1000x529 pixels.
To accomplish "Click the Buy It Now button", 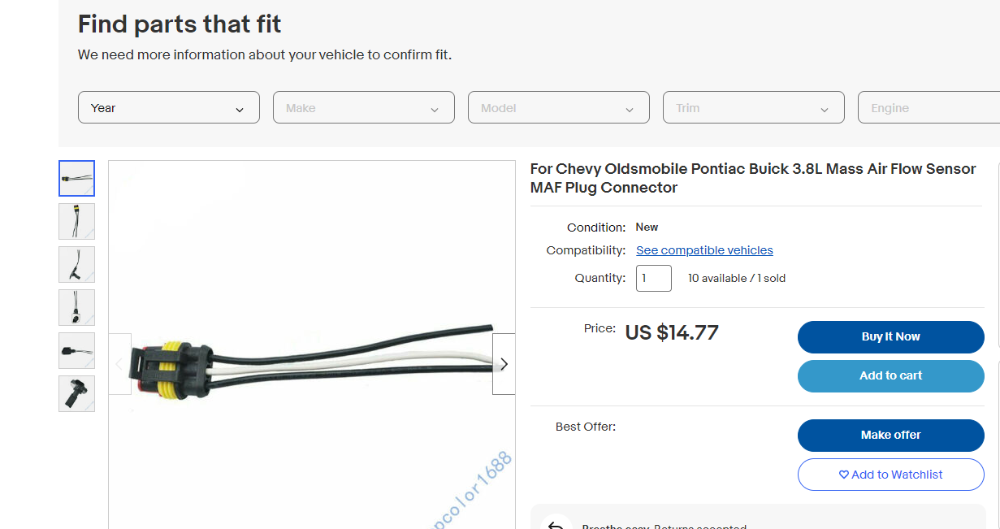I will [890, 337].
